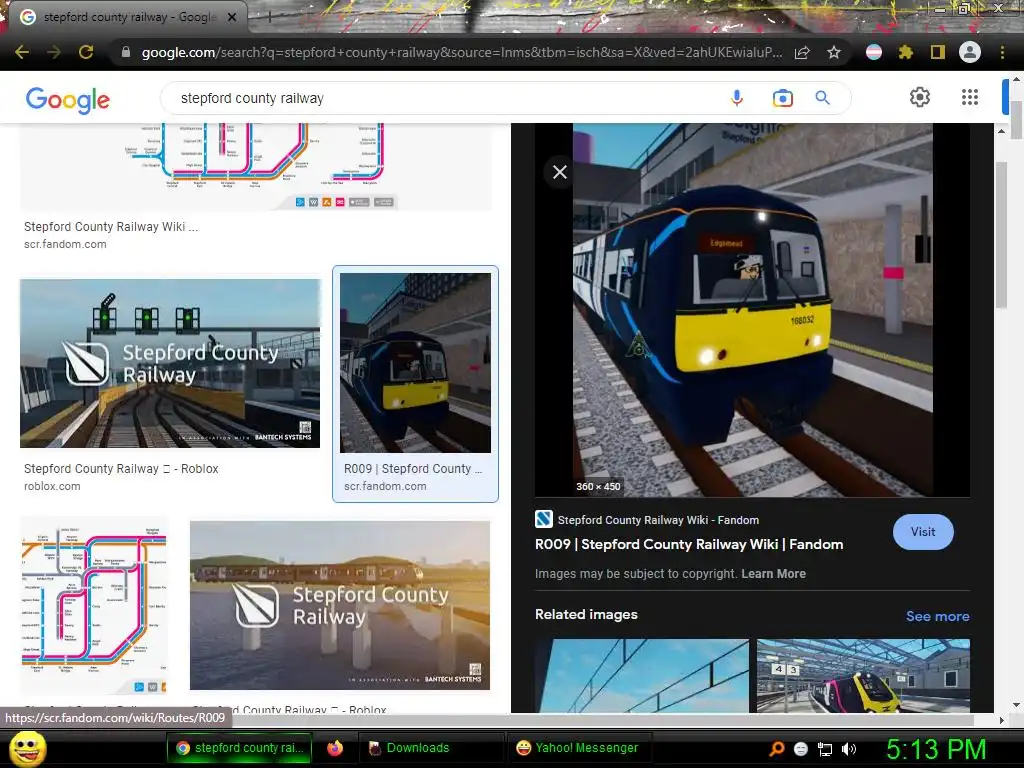Close the image preview panel
This screenshot has width=1024, height=768.
[560, 172]
